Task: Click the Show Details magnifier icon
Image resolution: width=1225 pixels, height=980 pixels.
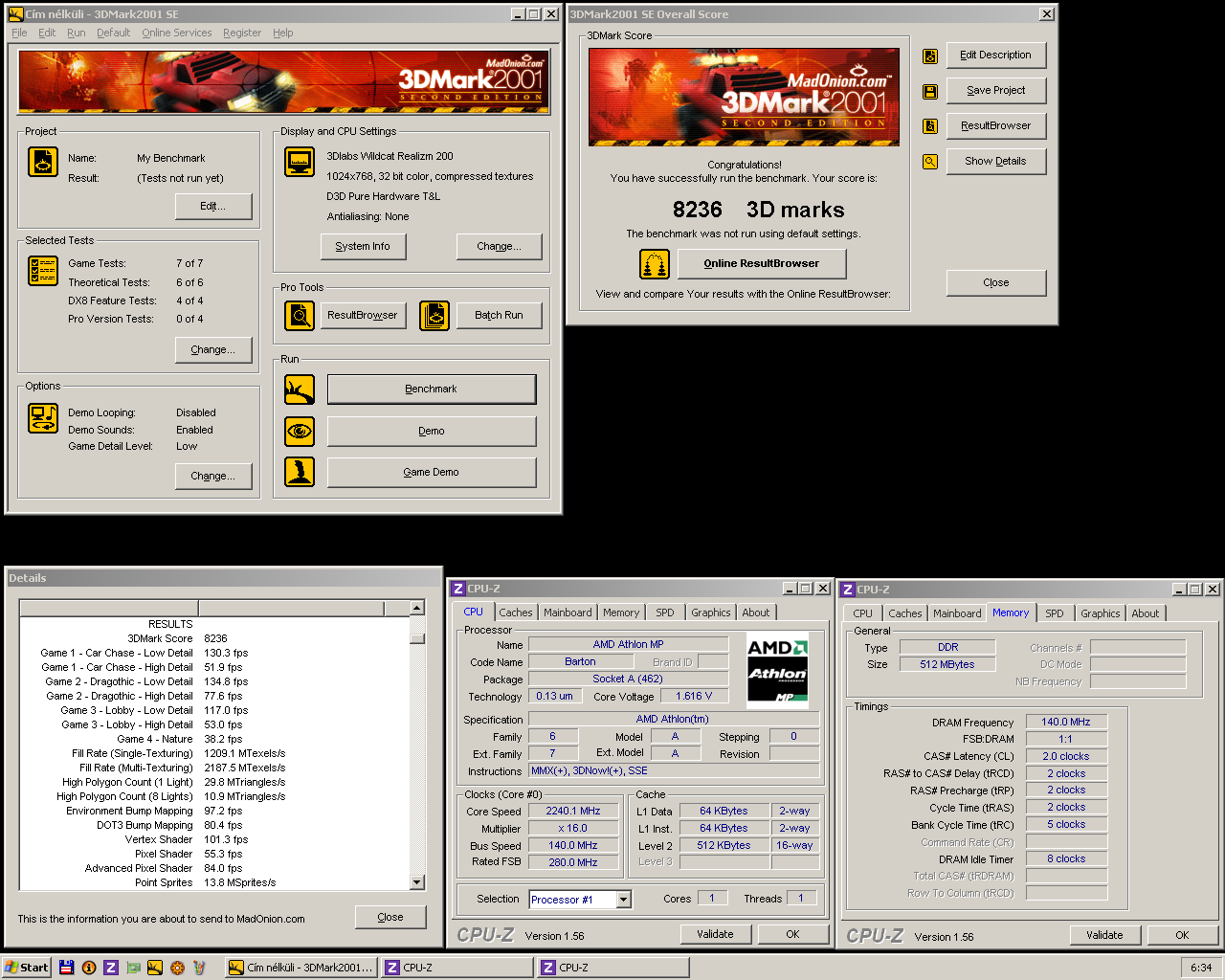Action: [x=930, y=162]
